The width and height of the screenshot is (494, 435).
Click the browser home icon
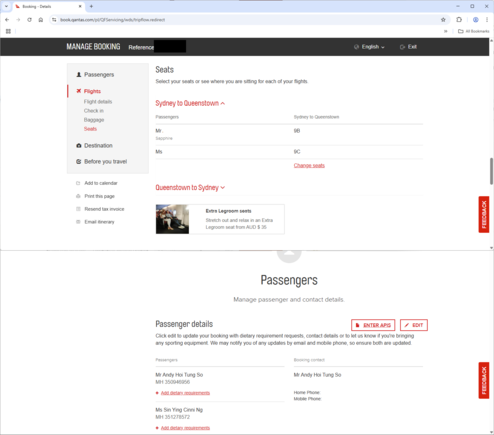point(41,20)
